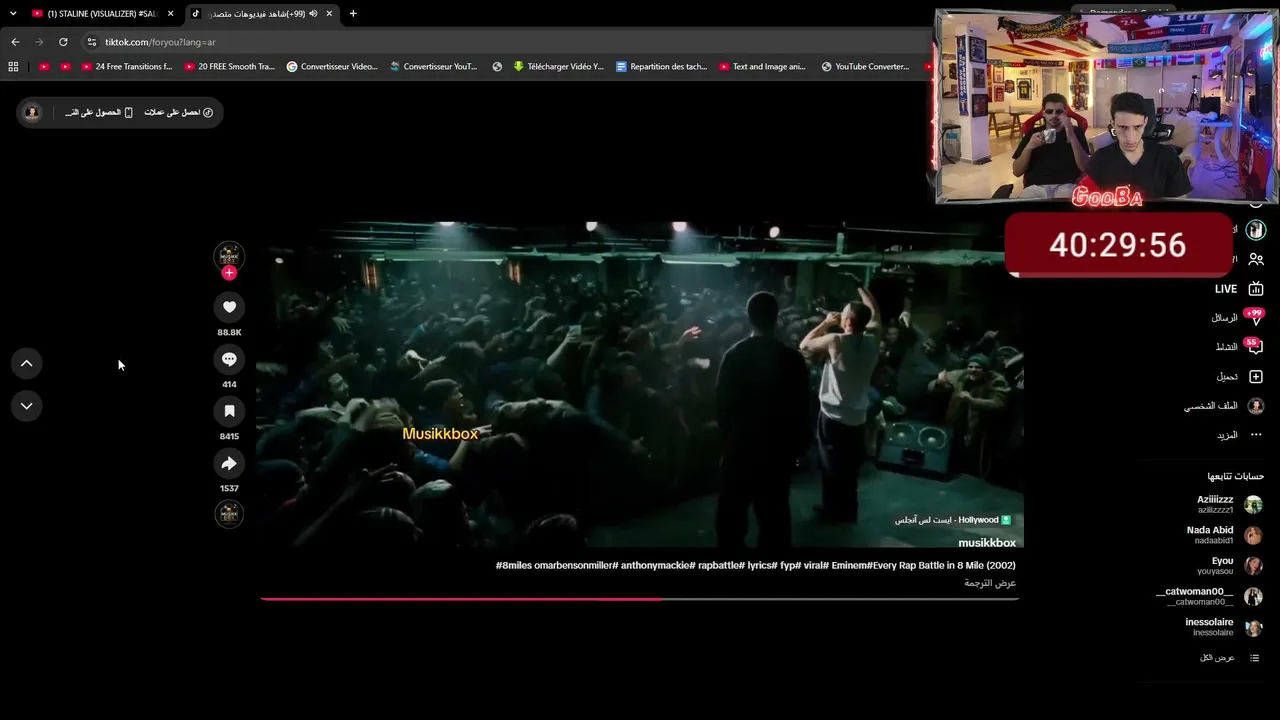Click the address bar URL field
The image size is (1280, 720).
500,42
